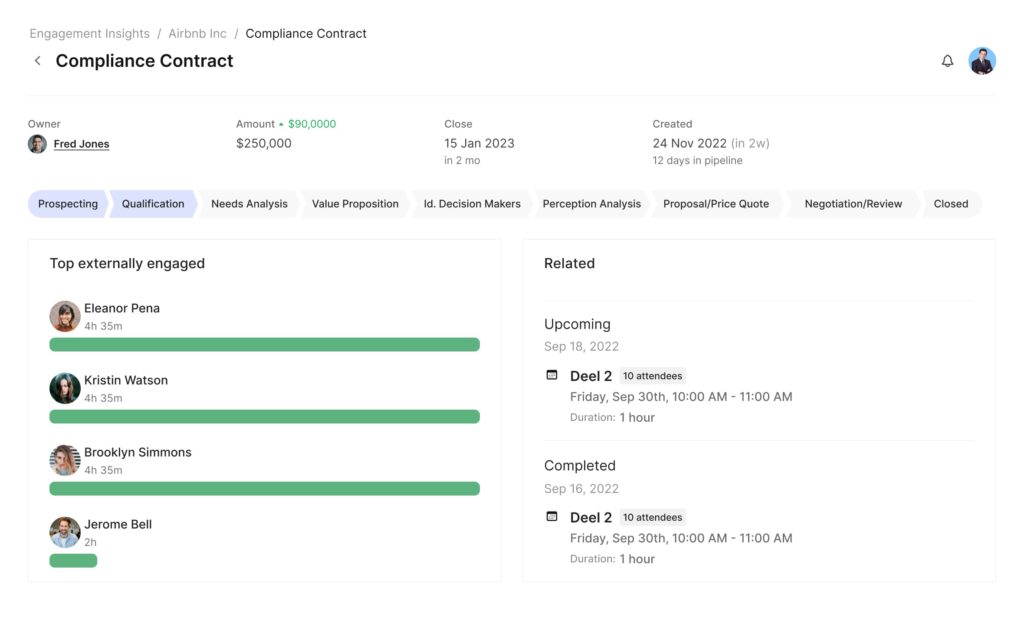Click the calendar icon in the Completed section
The image size is (1024, 637).
[551, 516]
